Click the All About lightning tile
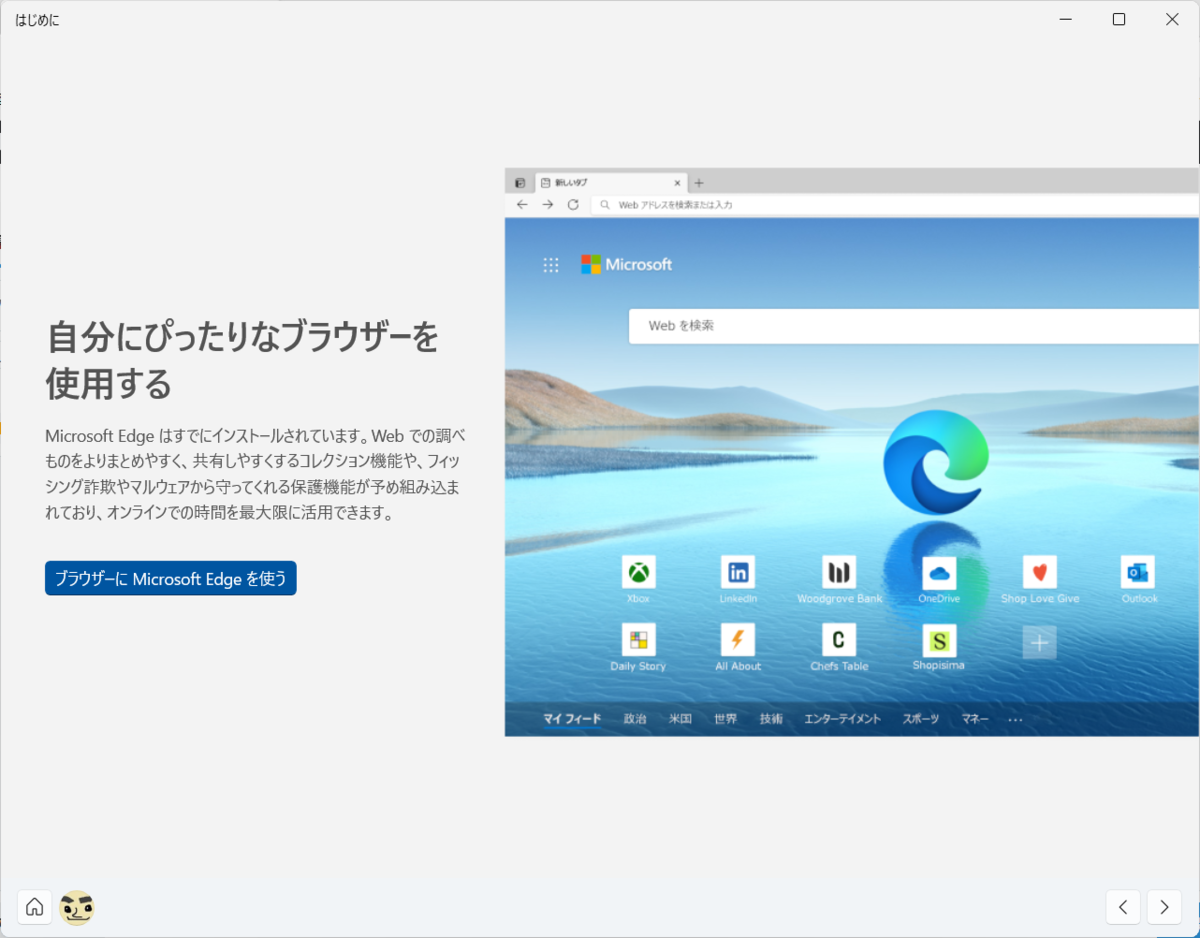 tap(738, 647)
